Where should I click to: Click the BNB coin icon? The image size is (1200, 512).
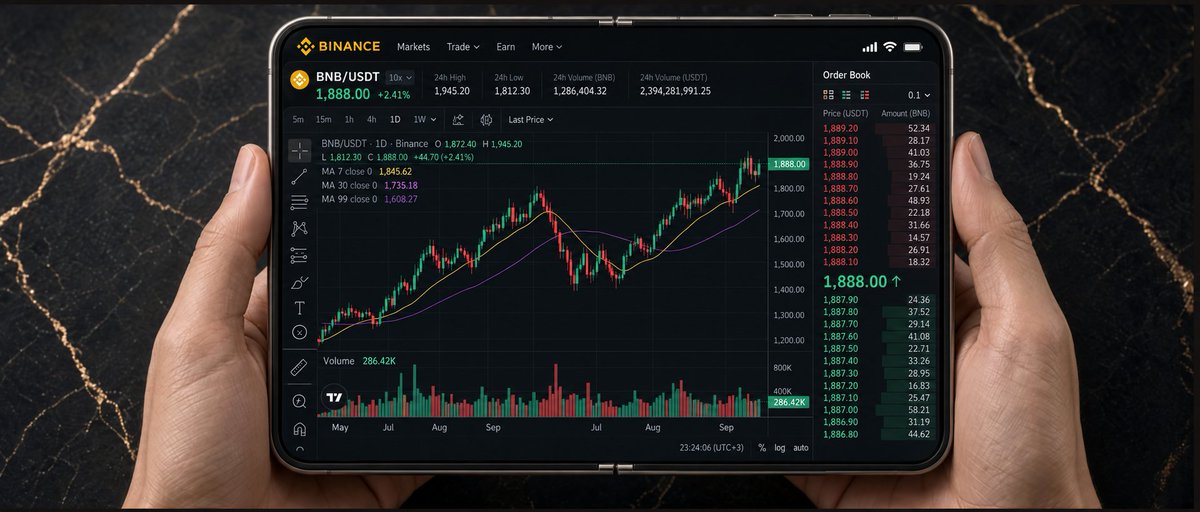(x=299, y=79)
